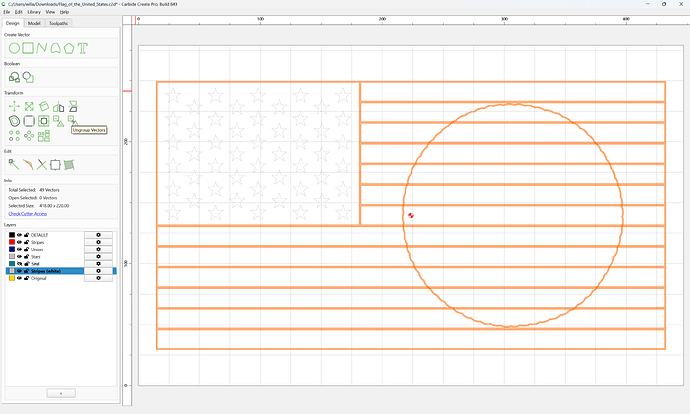This screenshot has height=414, width=690.
Task: Open settings for the Seal layer
Action: (98, 264)
